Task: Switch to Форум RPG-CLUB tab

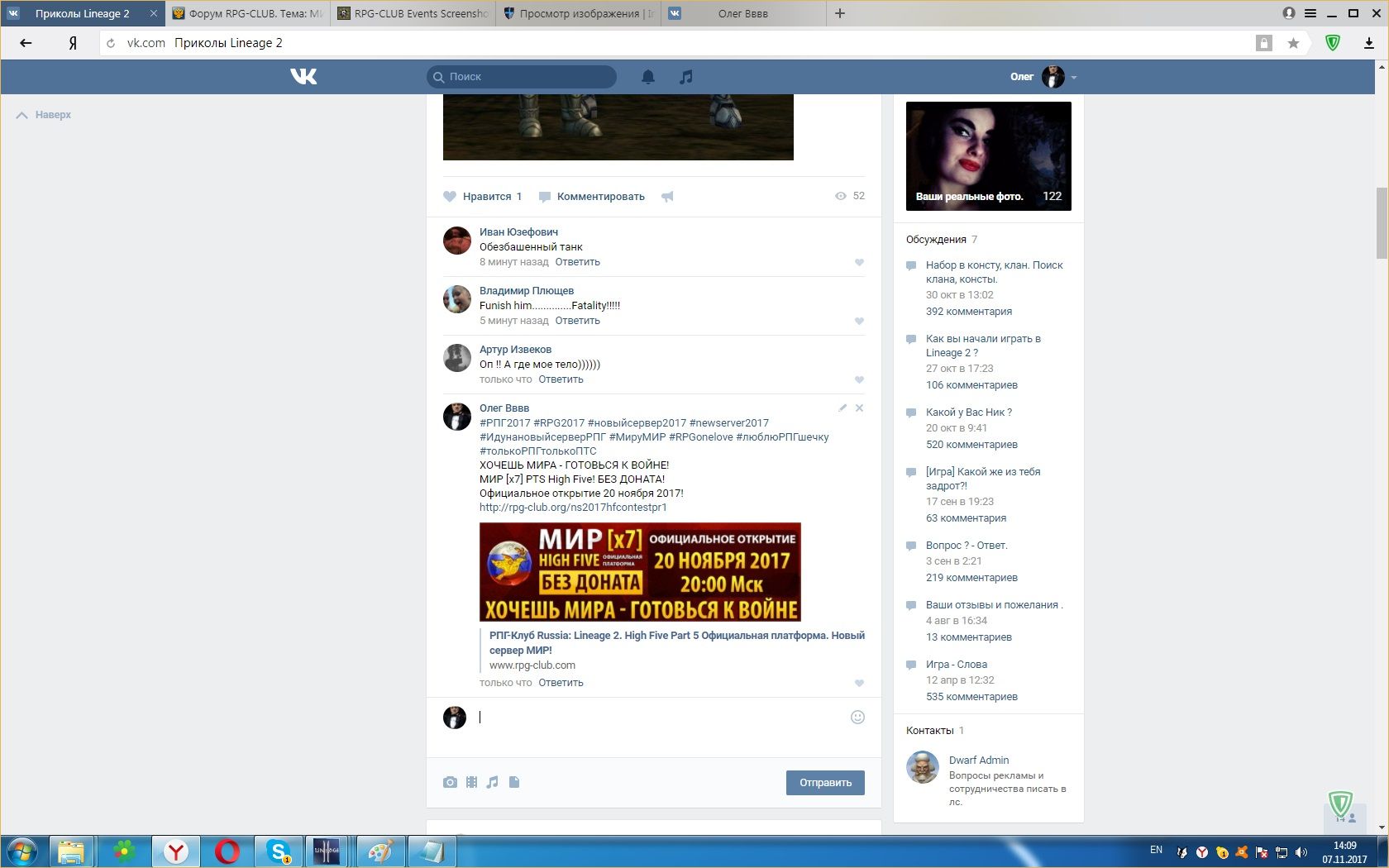Action: pos(247,13)
